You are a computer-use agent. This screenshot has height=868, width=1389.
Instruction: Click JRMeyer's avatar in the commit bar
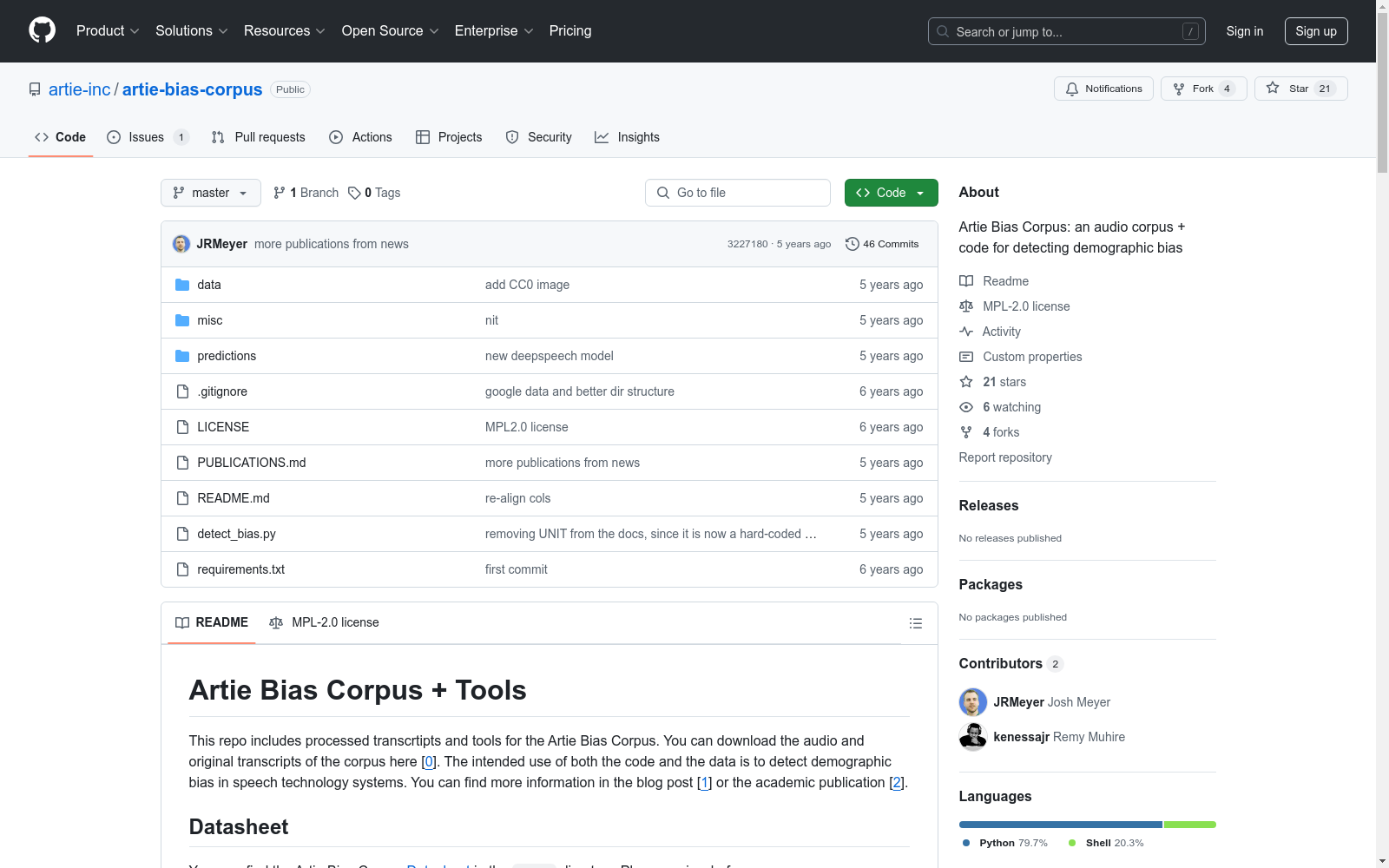pyautogui.click(x=181, y=244)
